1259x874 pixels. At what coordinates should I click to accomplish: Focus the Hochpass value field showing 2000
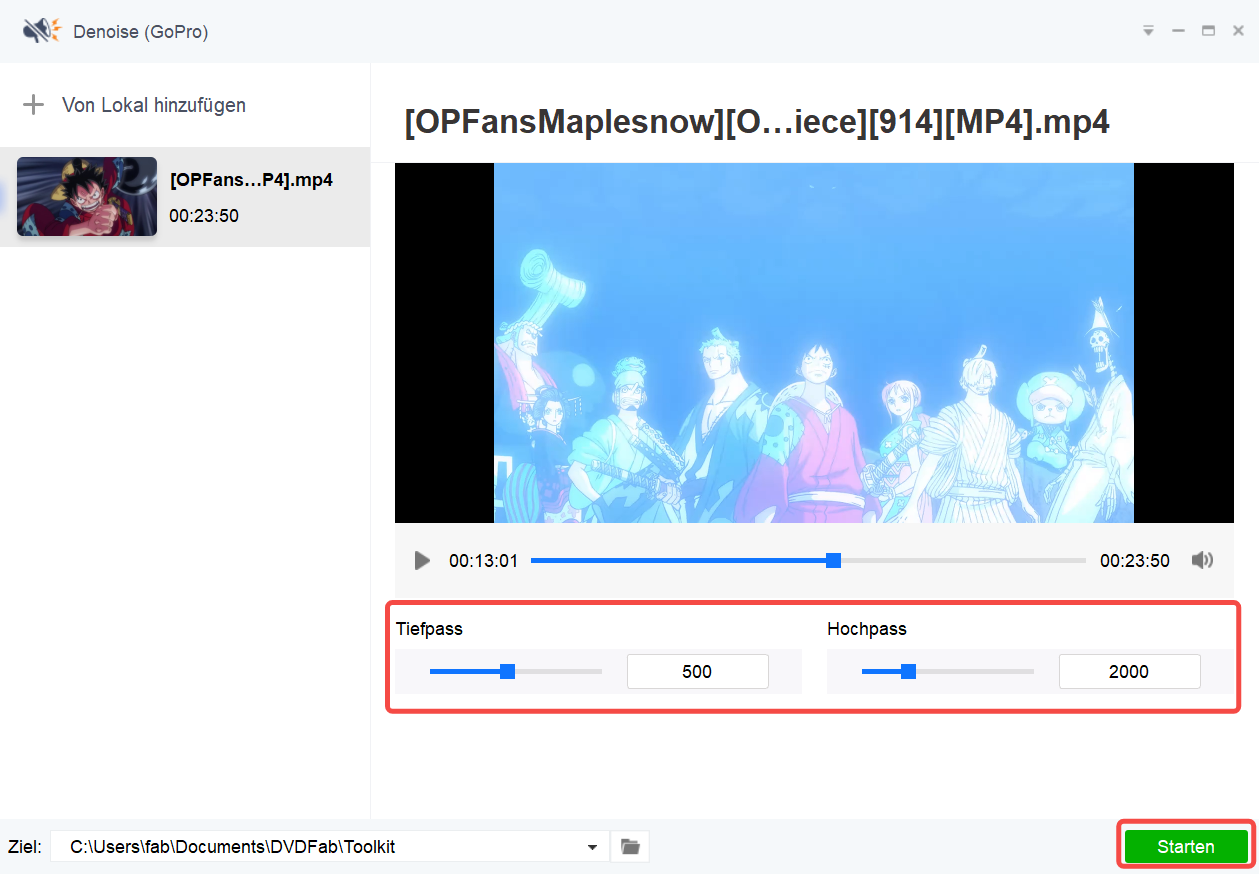click(x=1129, y=672)
